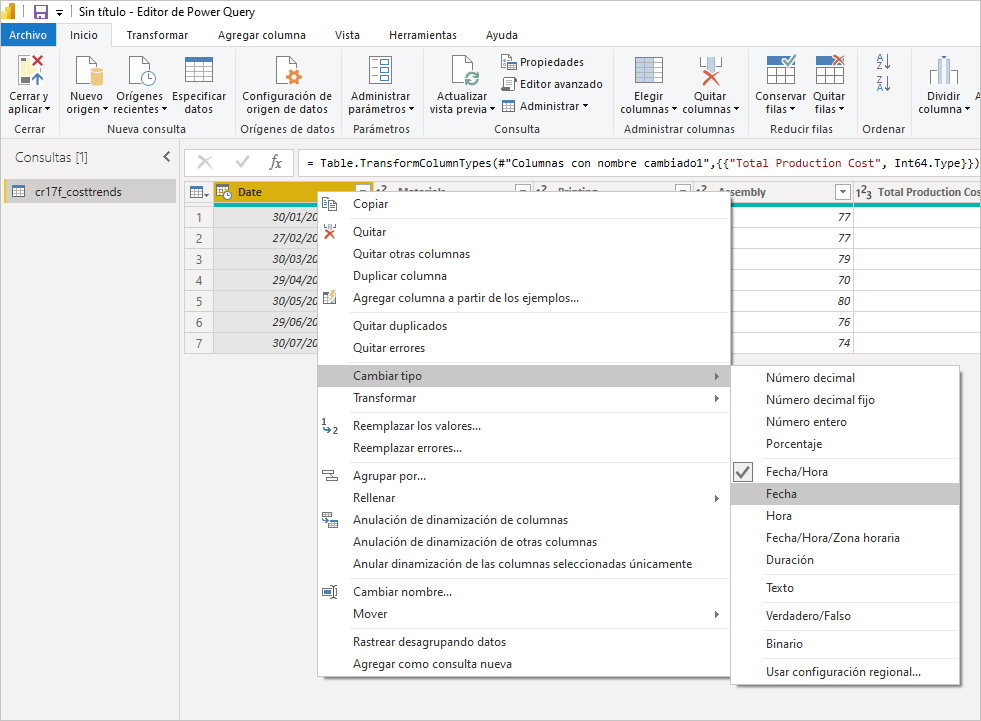The image size is (981, 721).
Task: Select the checked Fecha/Hora type option
Action: [845, 472]
